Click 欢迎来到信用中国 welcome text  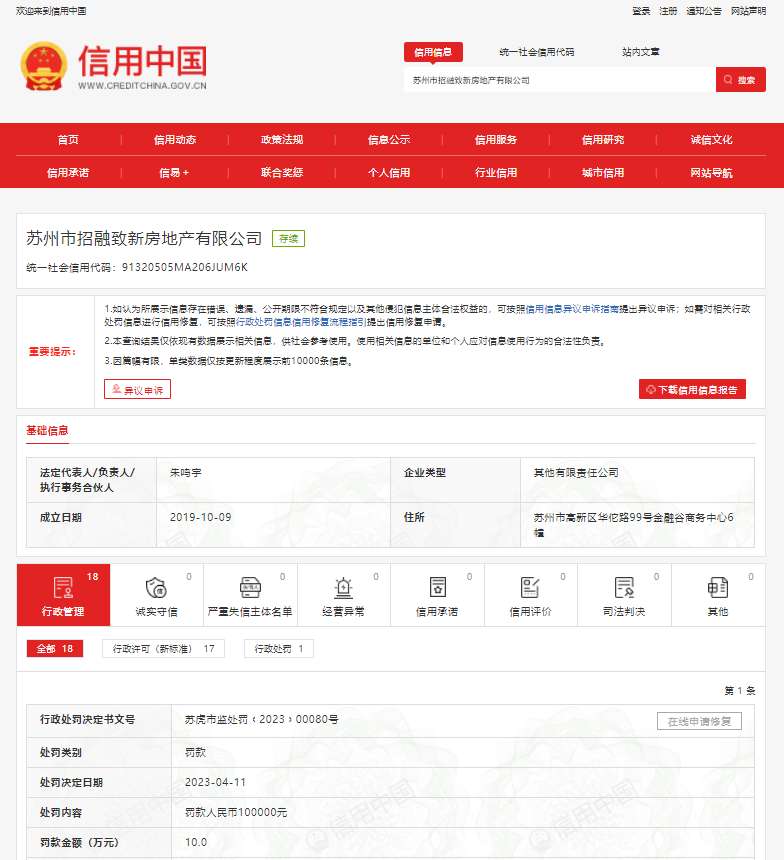tap(51, 11)
